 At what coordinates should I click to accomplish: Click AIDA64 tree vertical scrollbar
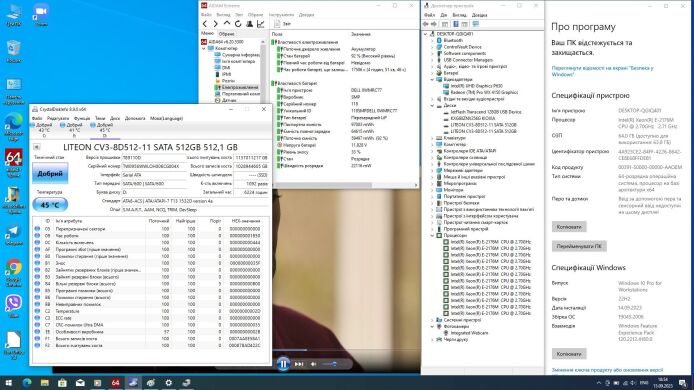coord(263,71)
